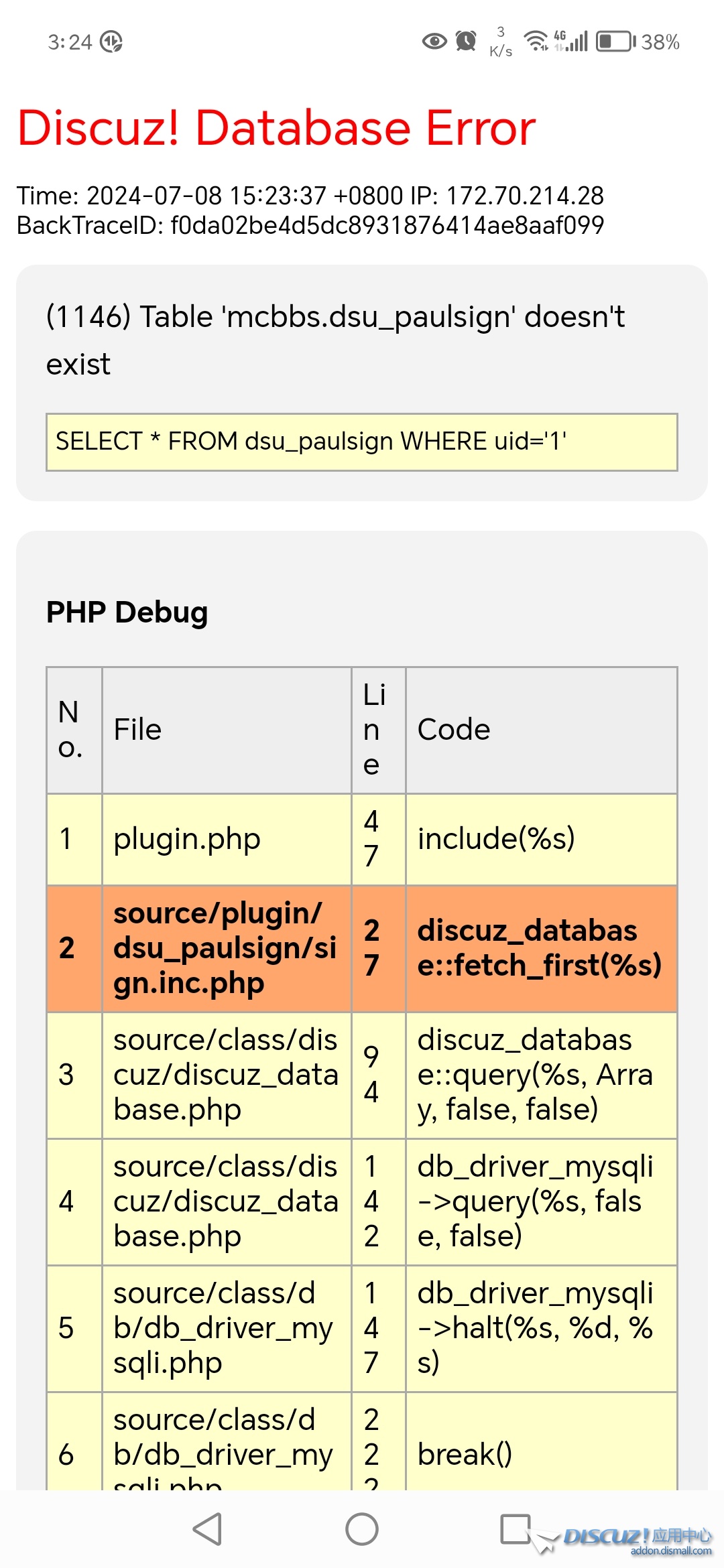Tap the db_driver_mysqli->halt code cell
Screen dimensions: 724x1568
click(x=540, y=1328)
